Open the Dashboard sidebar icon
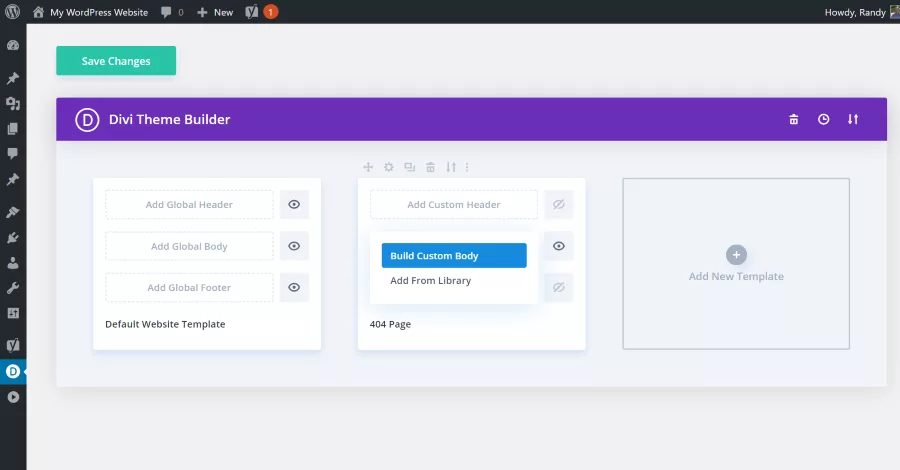The image size is (900, 470). point(13,45)
